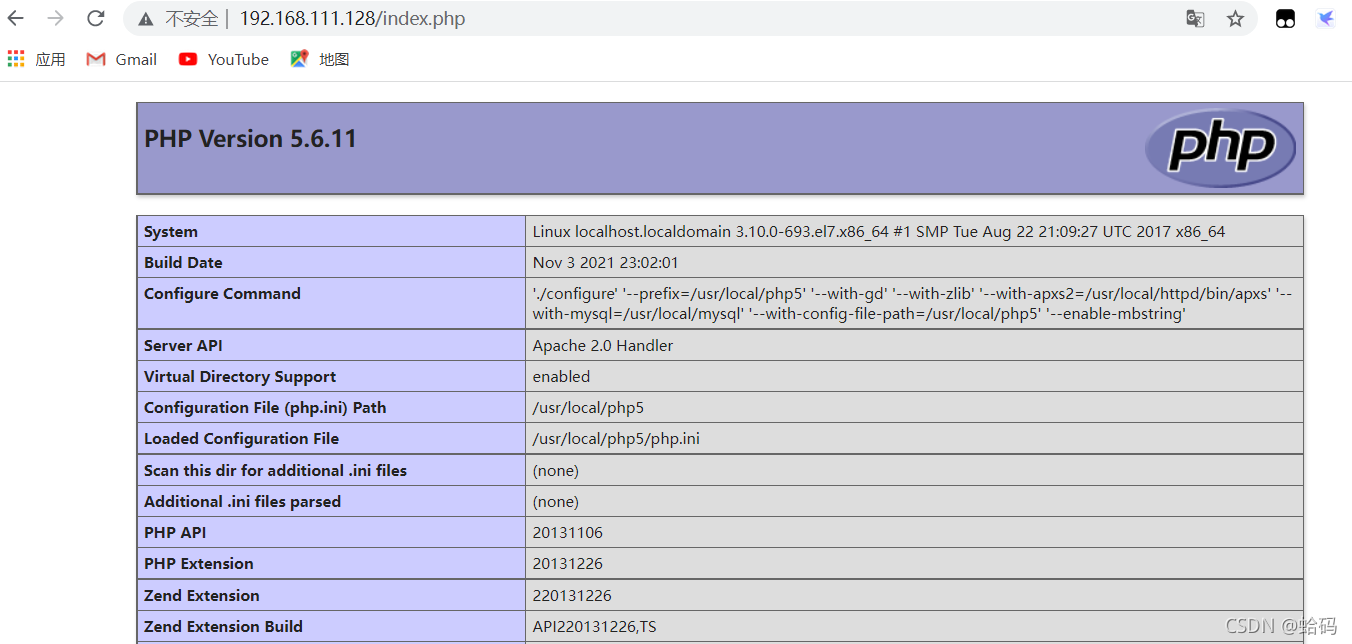Viewport: 1352px width, 644px height.
Task: Click the PHP API label
Action: point(175,533)
